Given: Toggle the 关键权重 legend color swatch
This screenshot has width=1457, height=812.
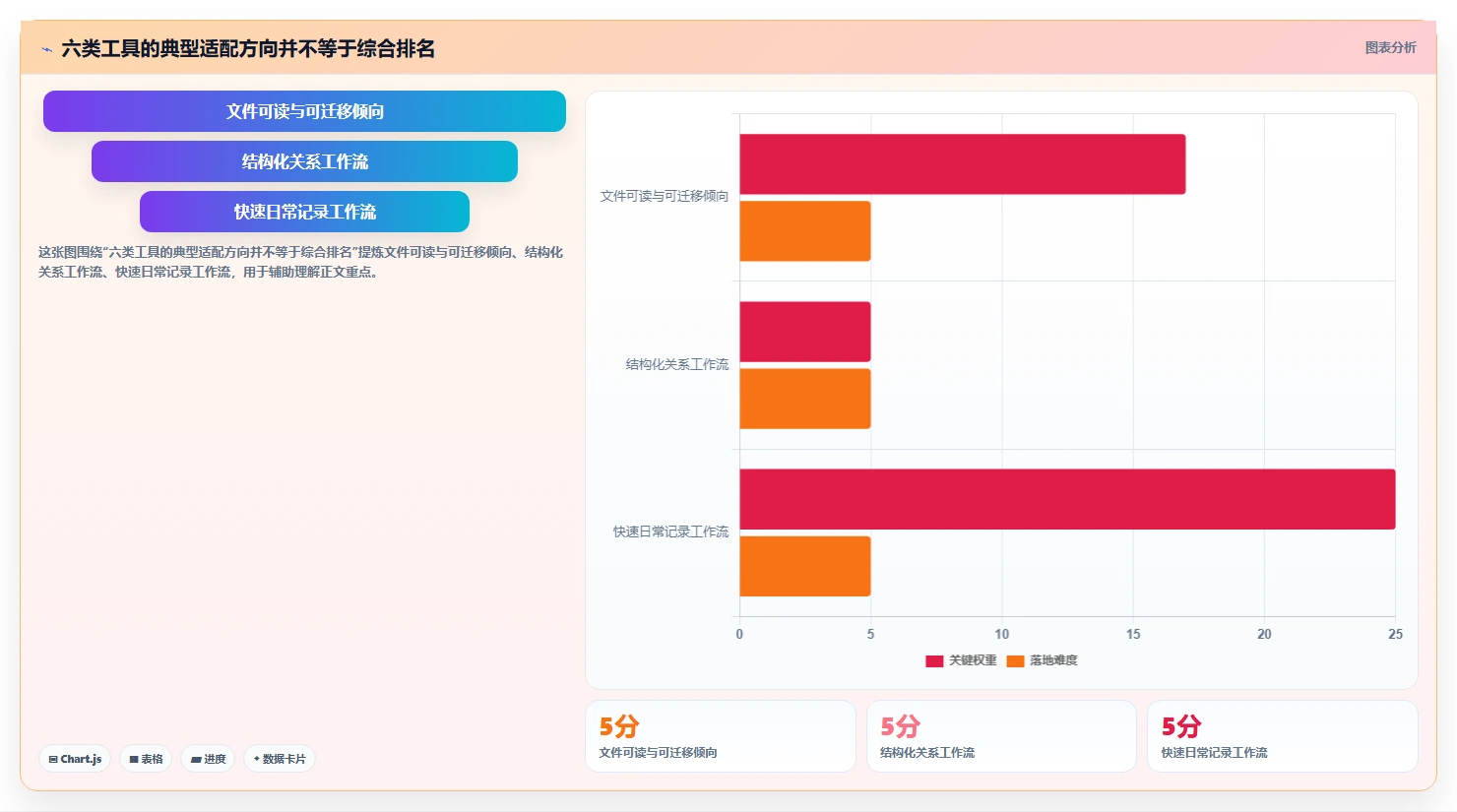Looking at the screenshot, I should 934,661.
